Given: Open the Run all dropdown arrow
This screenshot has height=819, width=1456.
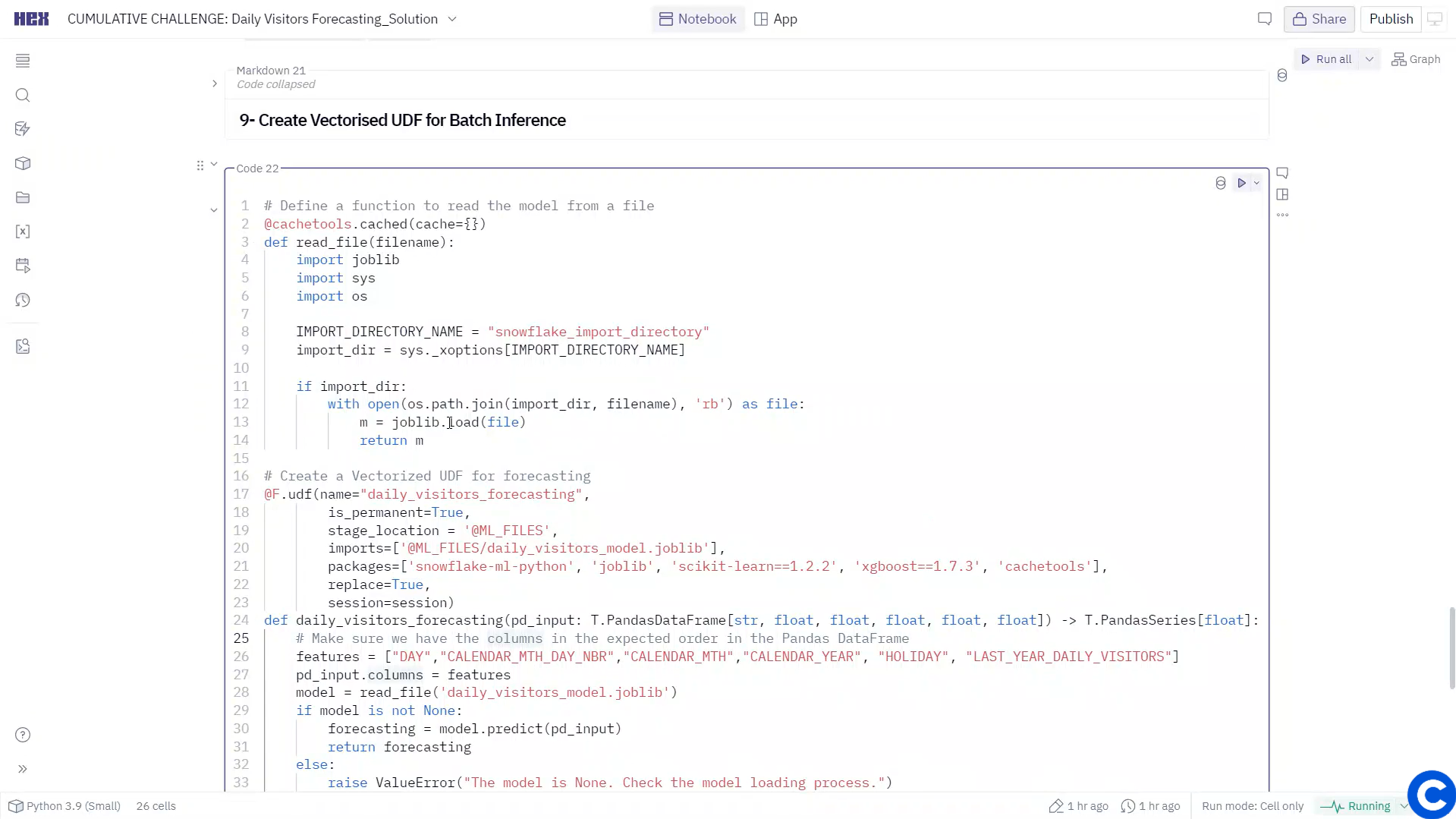Looking at the screenshot, I should coord(1370,59).
